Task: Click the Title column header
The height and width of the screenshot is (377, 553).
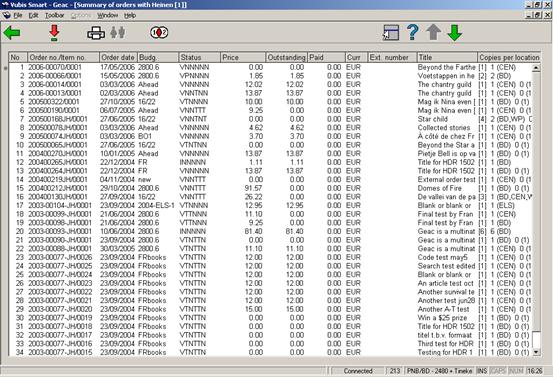Action: click(x=447, y=57)
